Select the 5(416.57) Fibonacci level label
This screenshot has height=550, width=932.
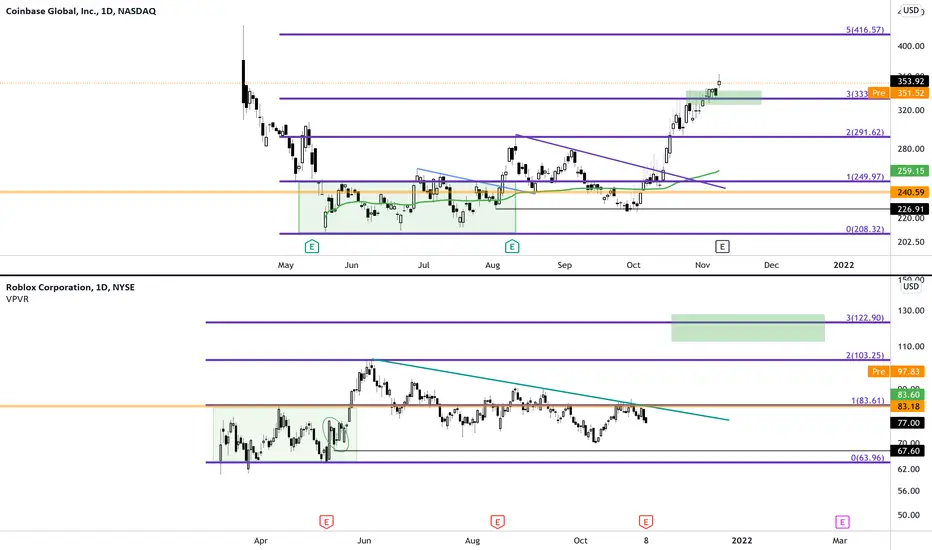pos(865,30)
